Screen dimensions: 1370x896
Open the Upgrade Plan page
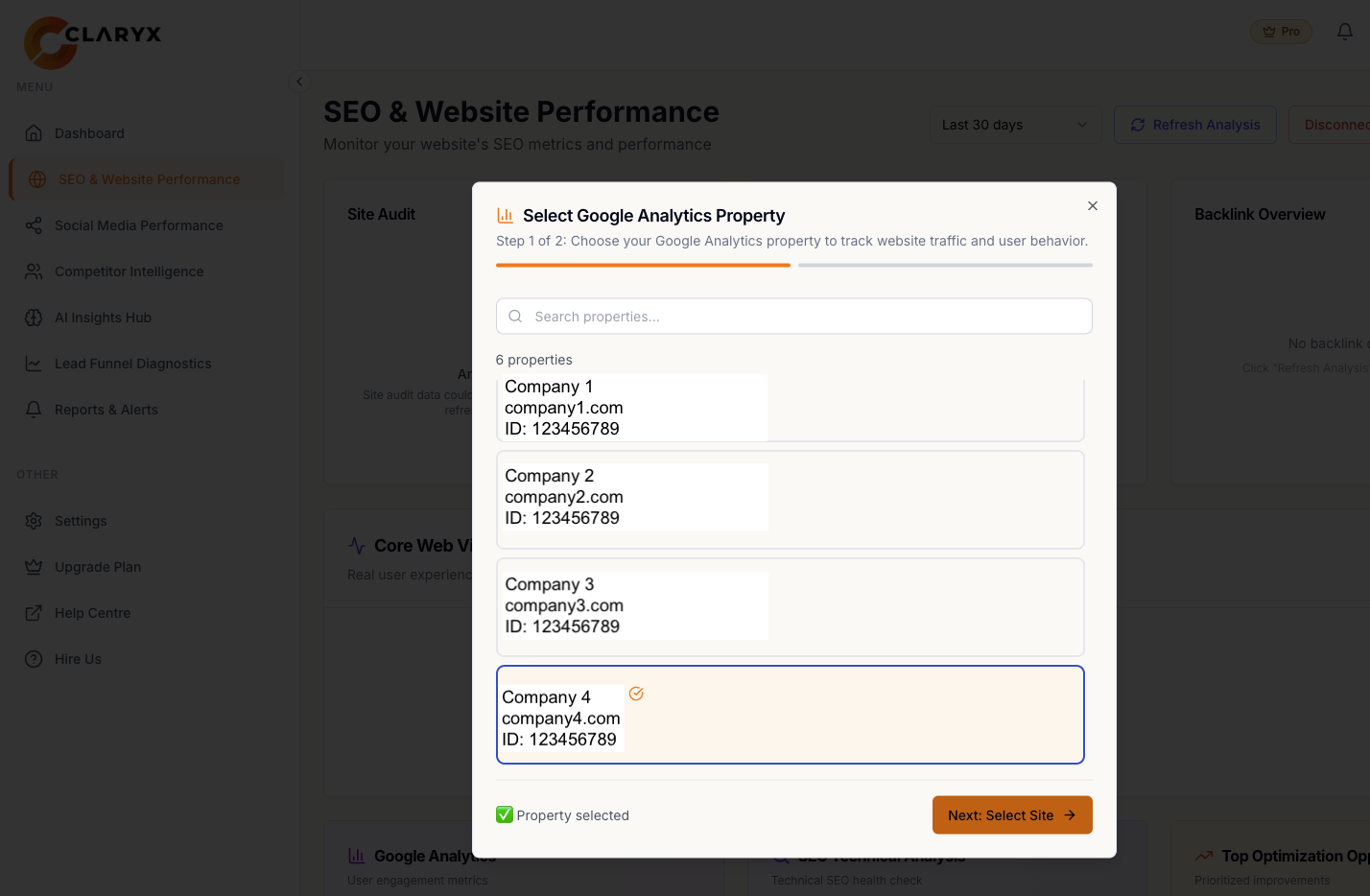click(97, 567)
